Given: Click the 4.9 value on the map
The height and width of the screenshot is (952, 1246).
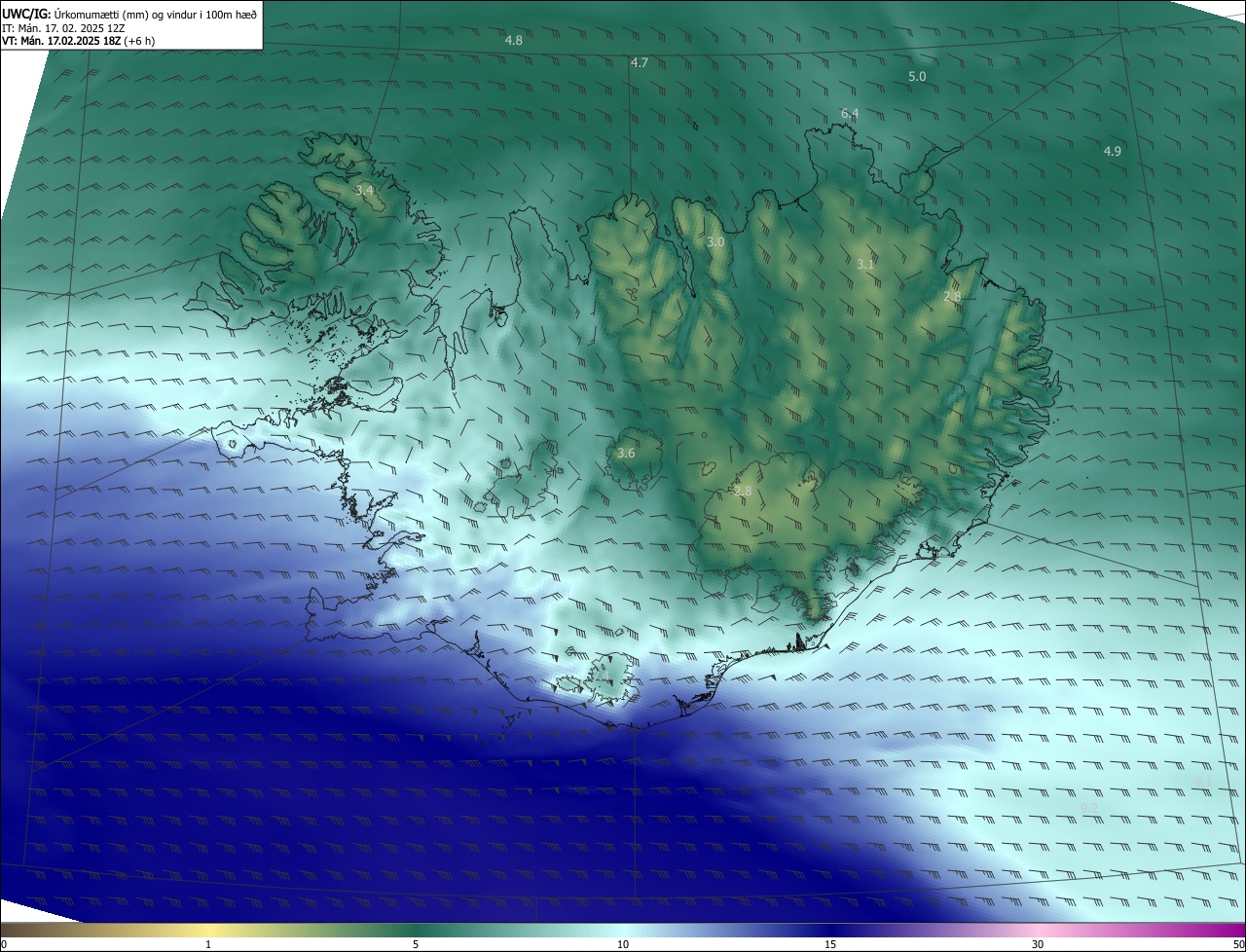Looking at the screenshot, I should (1113, 151).
